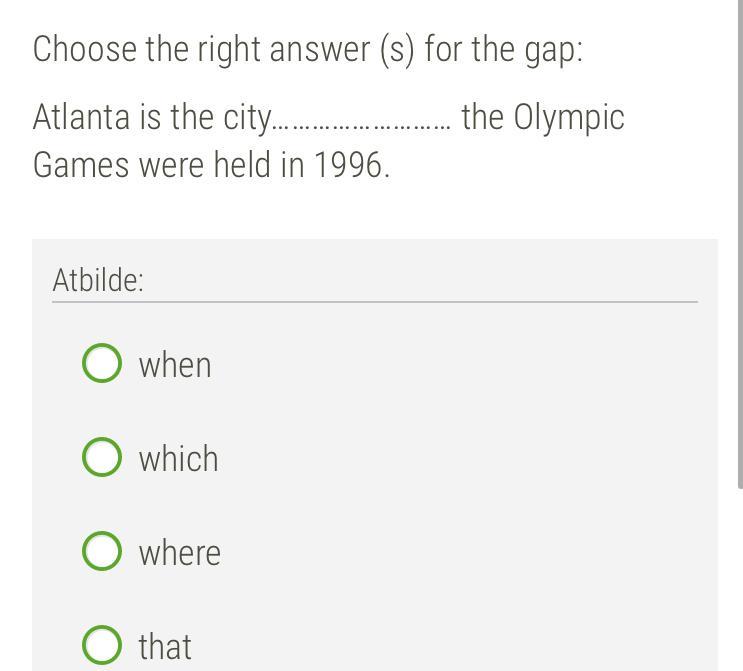The width and height of the screenshot is (743, 671).
Task: Click the "when" answer label text
Action: [x=175, y=365]
